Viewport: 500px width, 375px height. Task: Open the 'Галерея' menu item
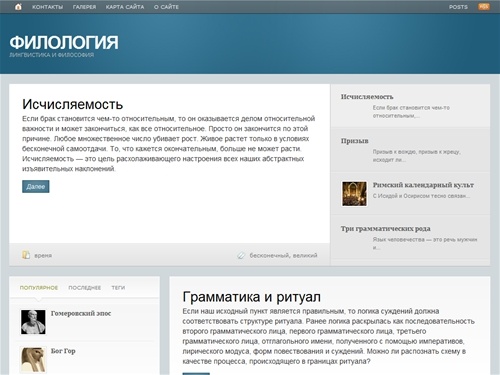tap(84, 7)
